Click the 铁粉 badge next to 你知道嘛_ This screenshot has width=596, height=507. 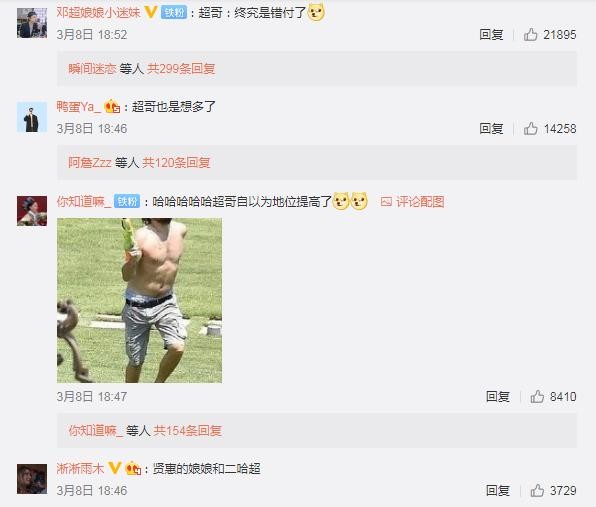point(127,201)
